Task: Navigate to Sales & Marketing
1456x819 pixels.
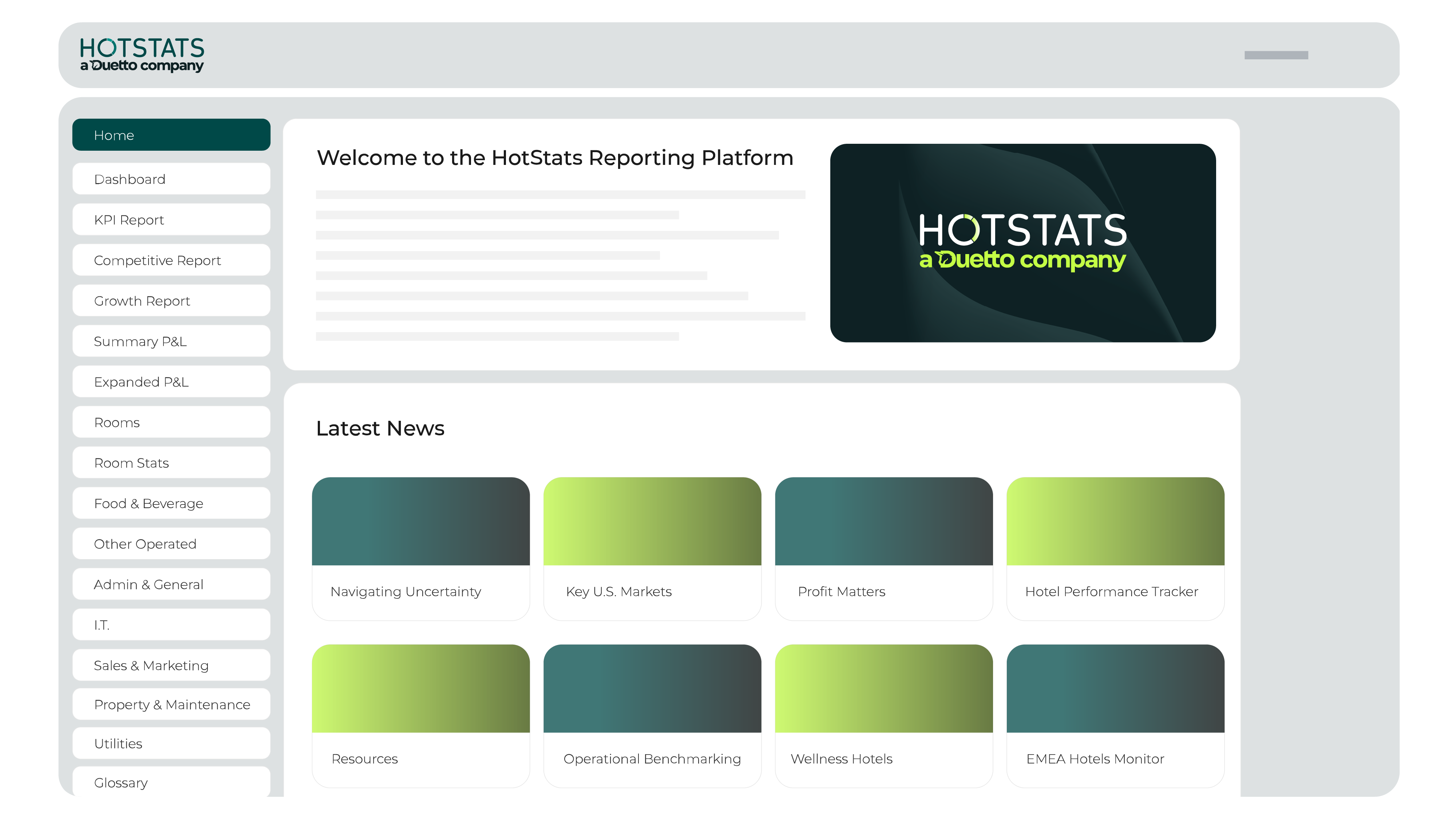Action: point(171,665)
